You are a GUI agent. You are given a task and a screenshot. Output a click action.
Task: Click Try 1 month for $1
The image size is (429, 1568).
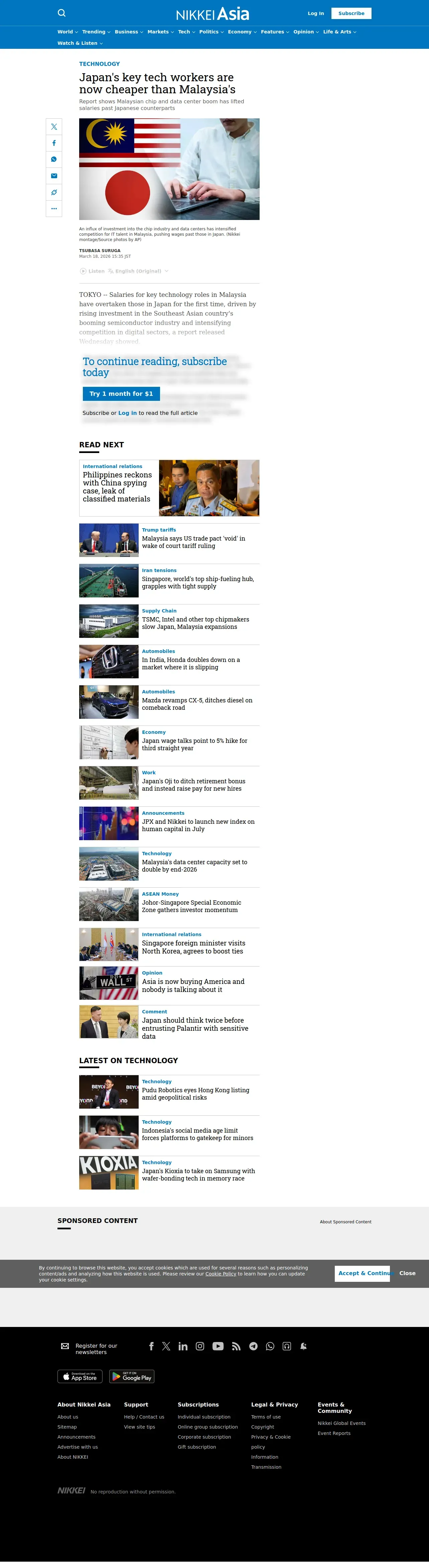pos(121,394)
